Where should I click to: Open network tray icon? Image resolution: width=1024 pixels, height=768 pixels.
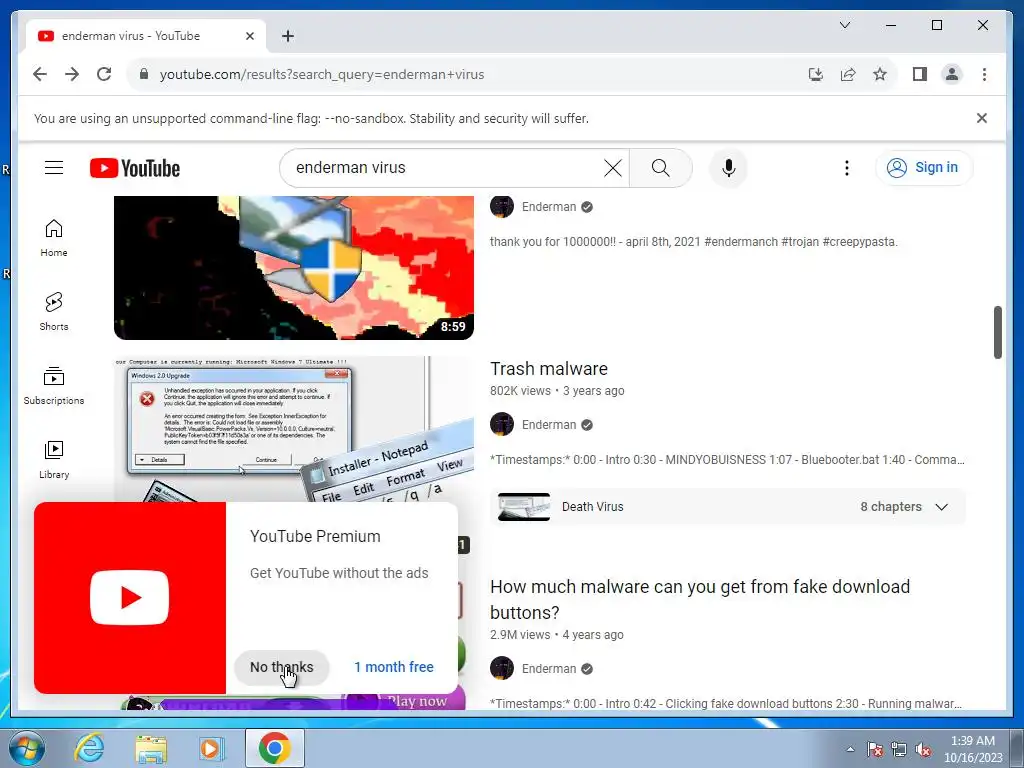pos(899,749)
